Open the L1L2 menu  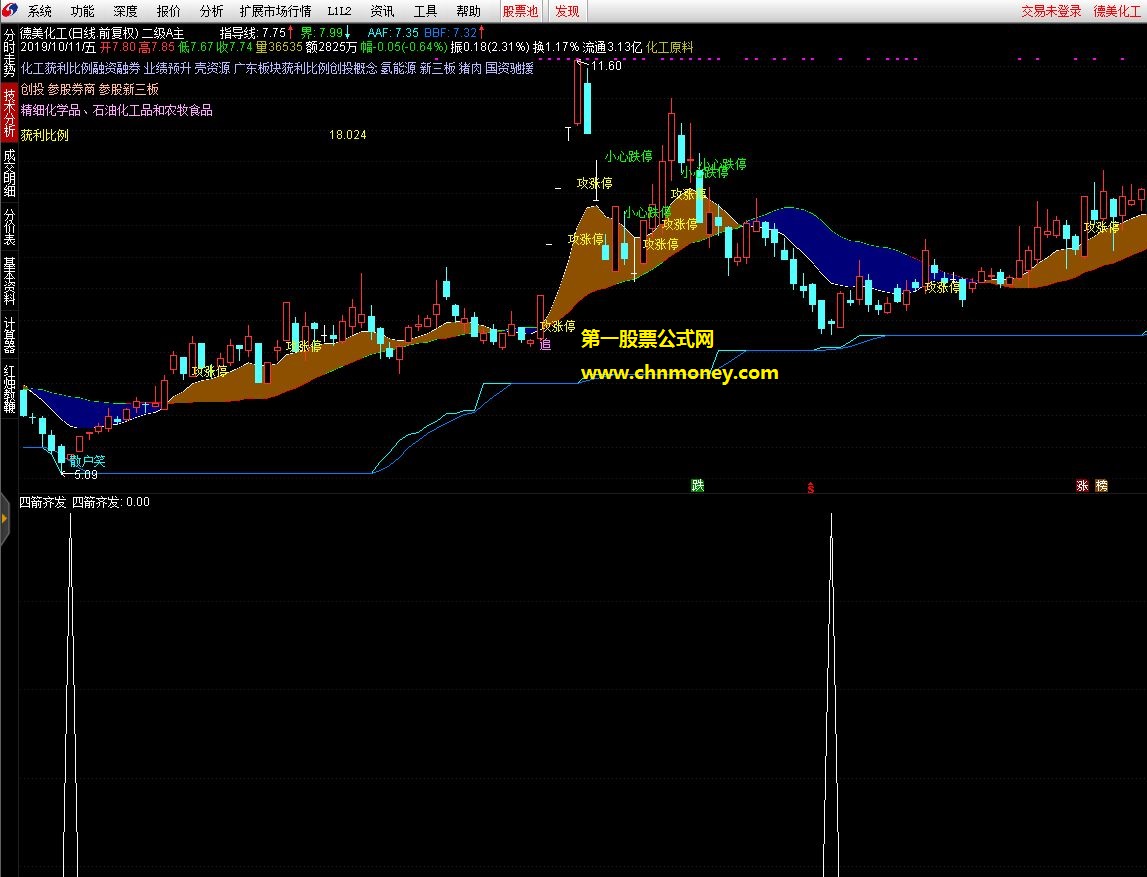tap(339, 11)
